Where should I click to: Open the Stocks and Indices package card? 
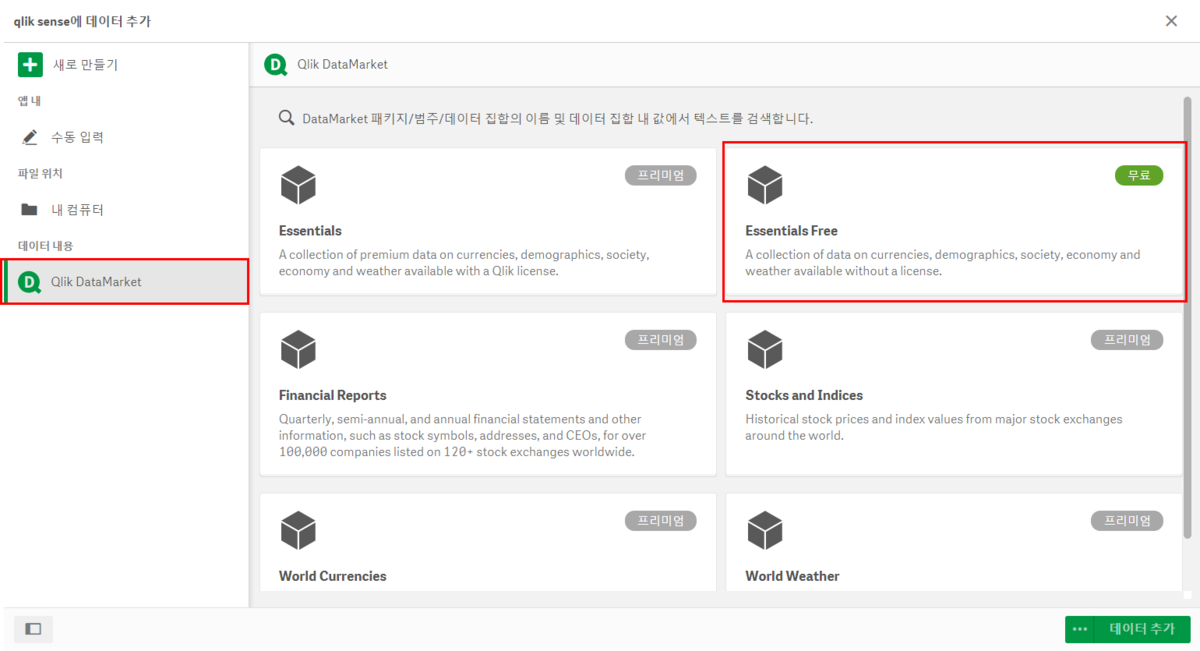[x=954, y=395]
